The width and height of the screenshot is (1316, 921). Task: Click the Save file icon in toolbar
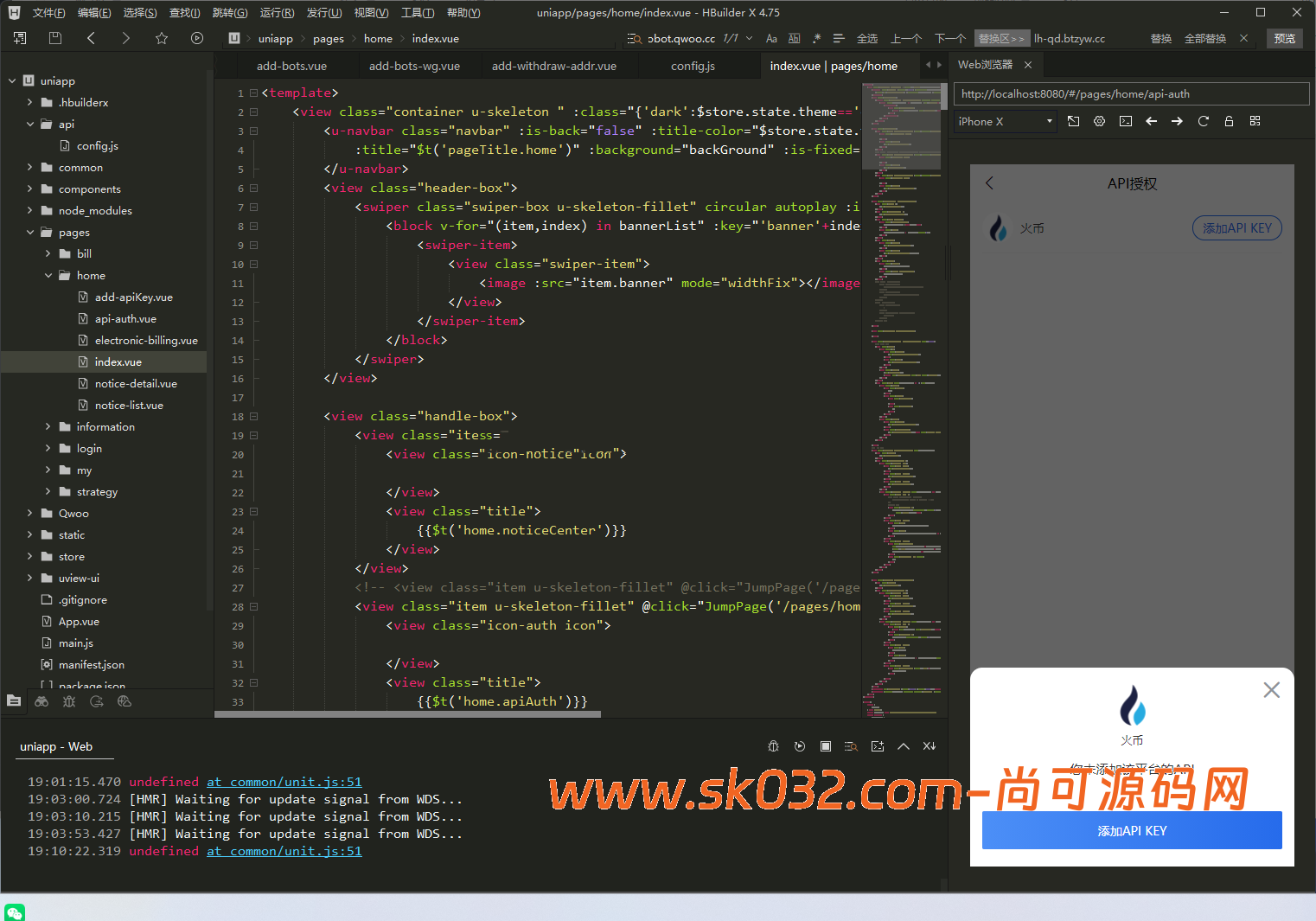[x=55, y=38]
